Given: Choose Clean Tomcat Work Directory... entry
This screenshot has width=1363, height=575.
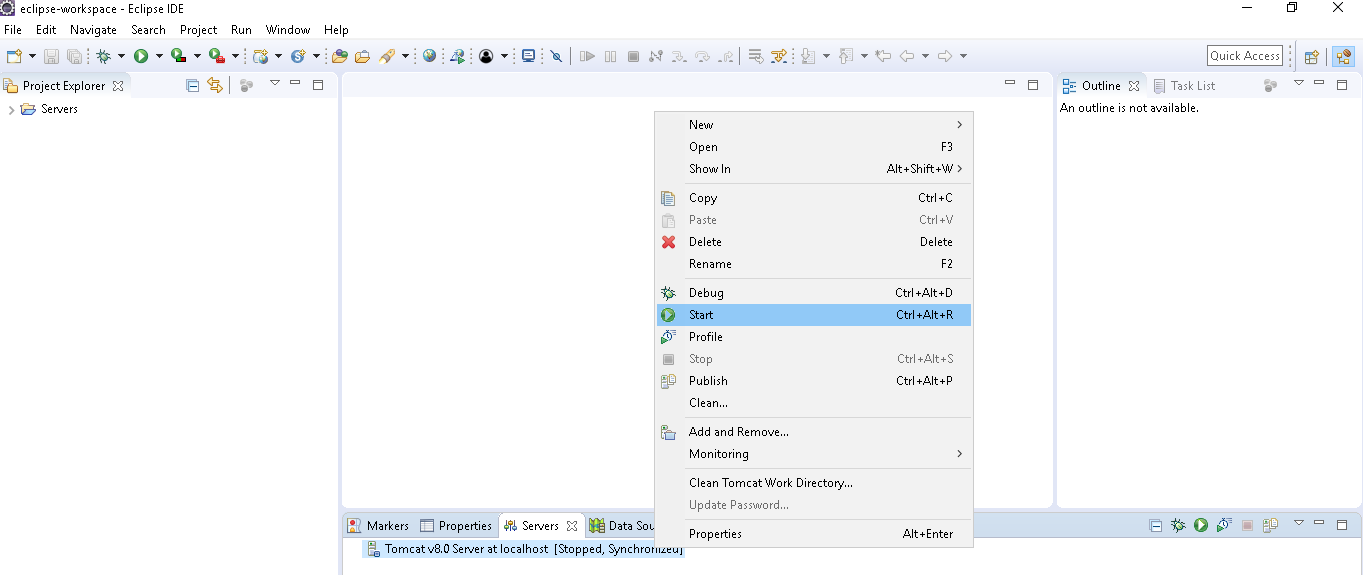Looking at the screenshot, I should click(813, 483).
